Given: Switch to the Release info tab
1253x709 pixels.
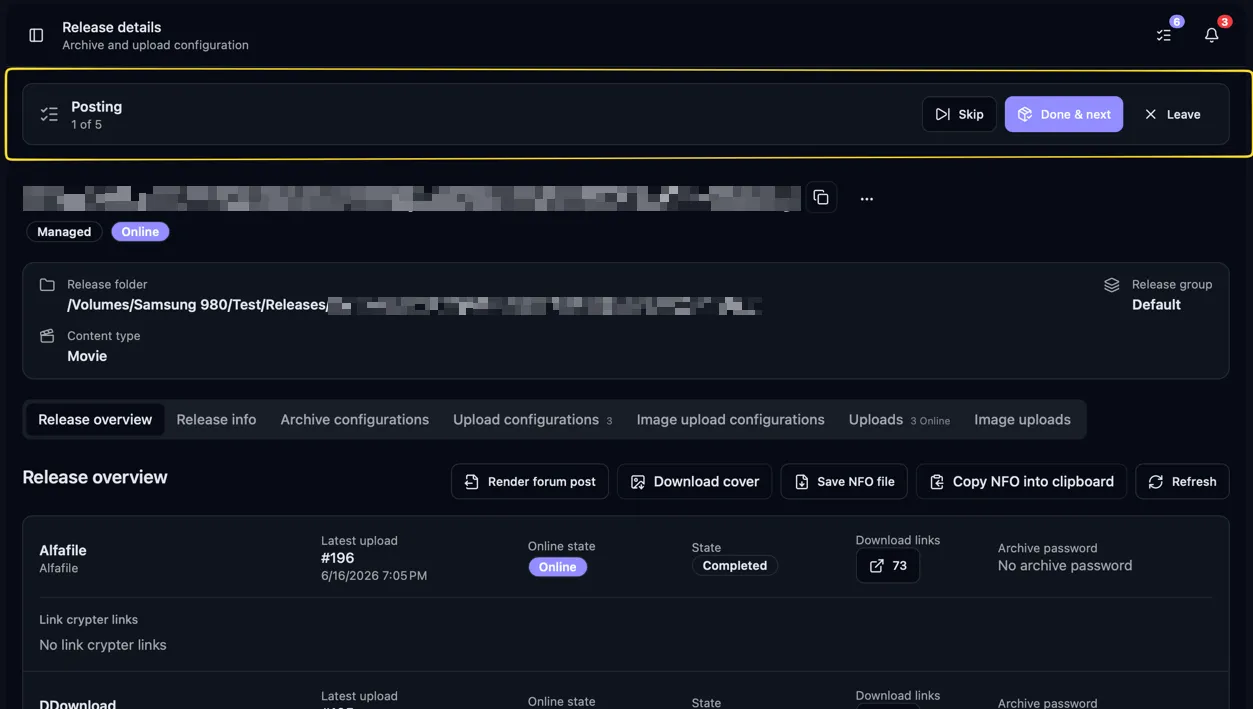Looking at the screenshot, I should coord(216,420).
